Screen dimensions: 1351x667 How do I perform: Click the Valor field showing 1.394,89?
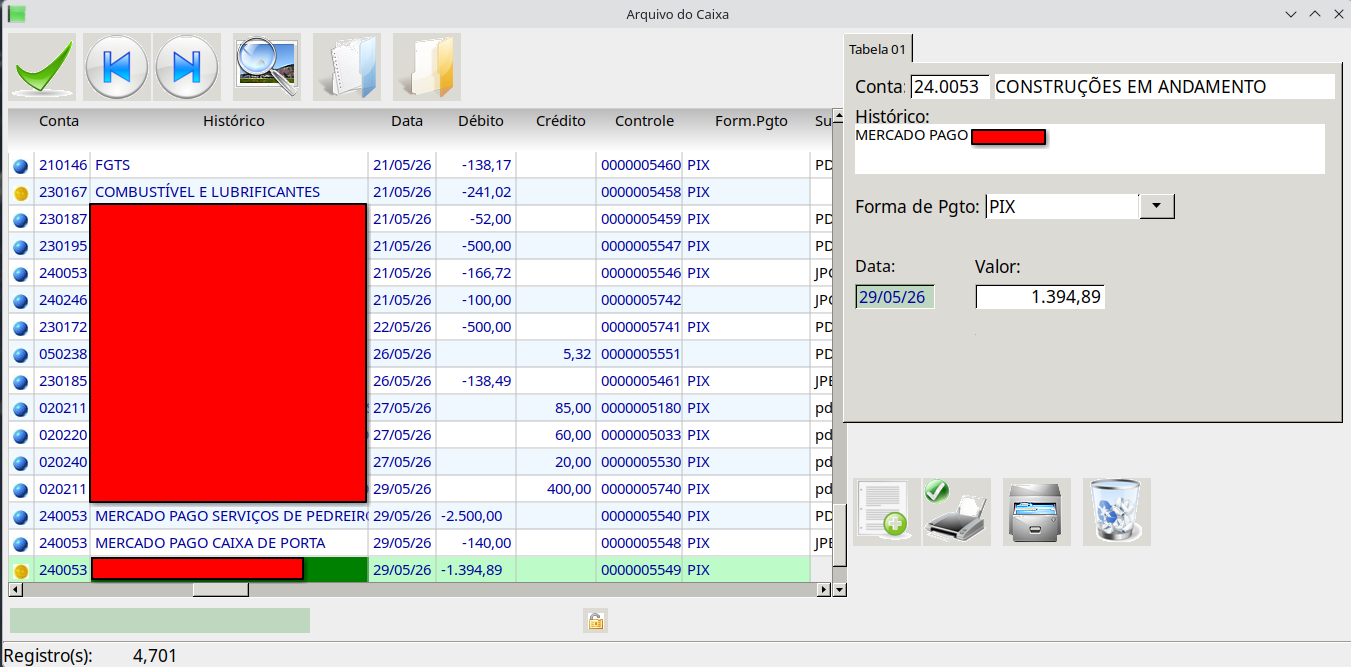coord(1040,297)
